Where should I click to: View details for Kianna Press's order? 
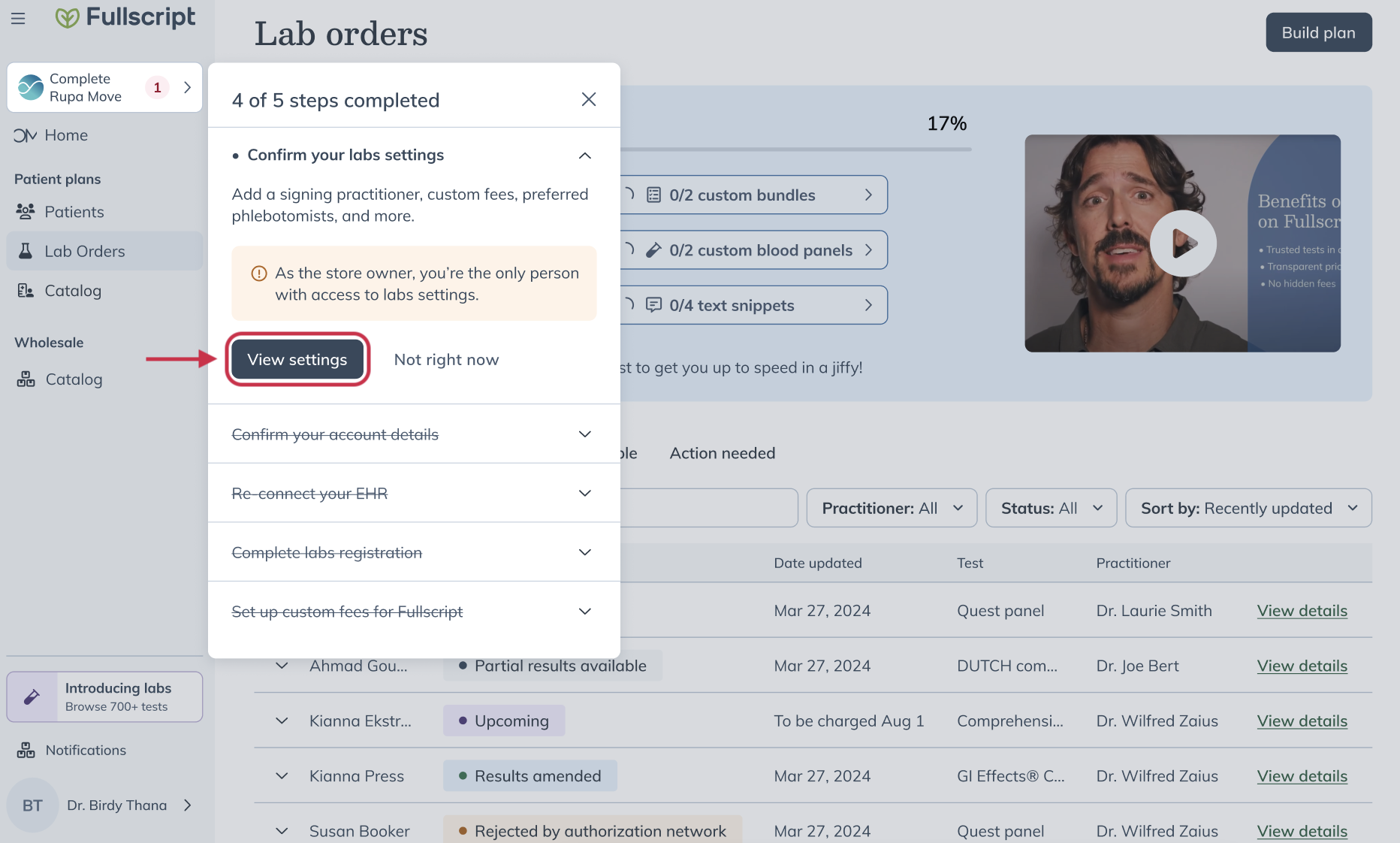1302,776
